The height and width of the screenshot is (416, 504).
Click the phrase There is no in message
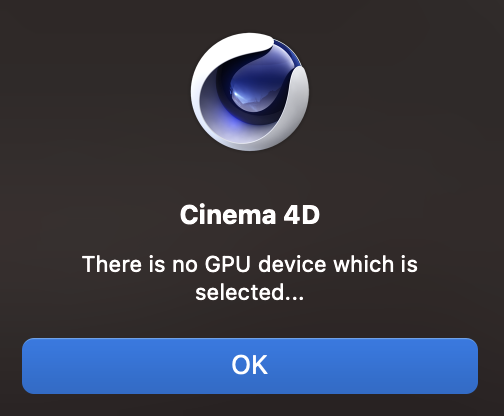[140, 264]
